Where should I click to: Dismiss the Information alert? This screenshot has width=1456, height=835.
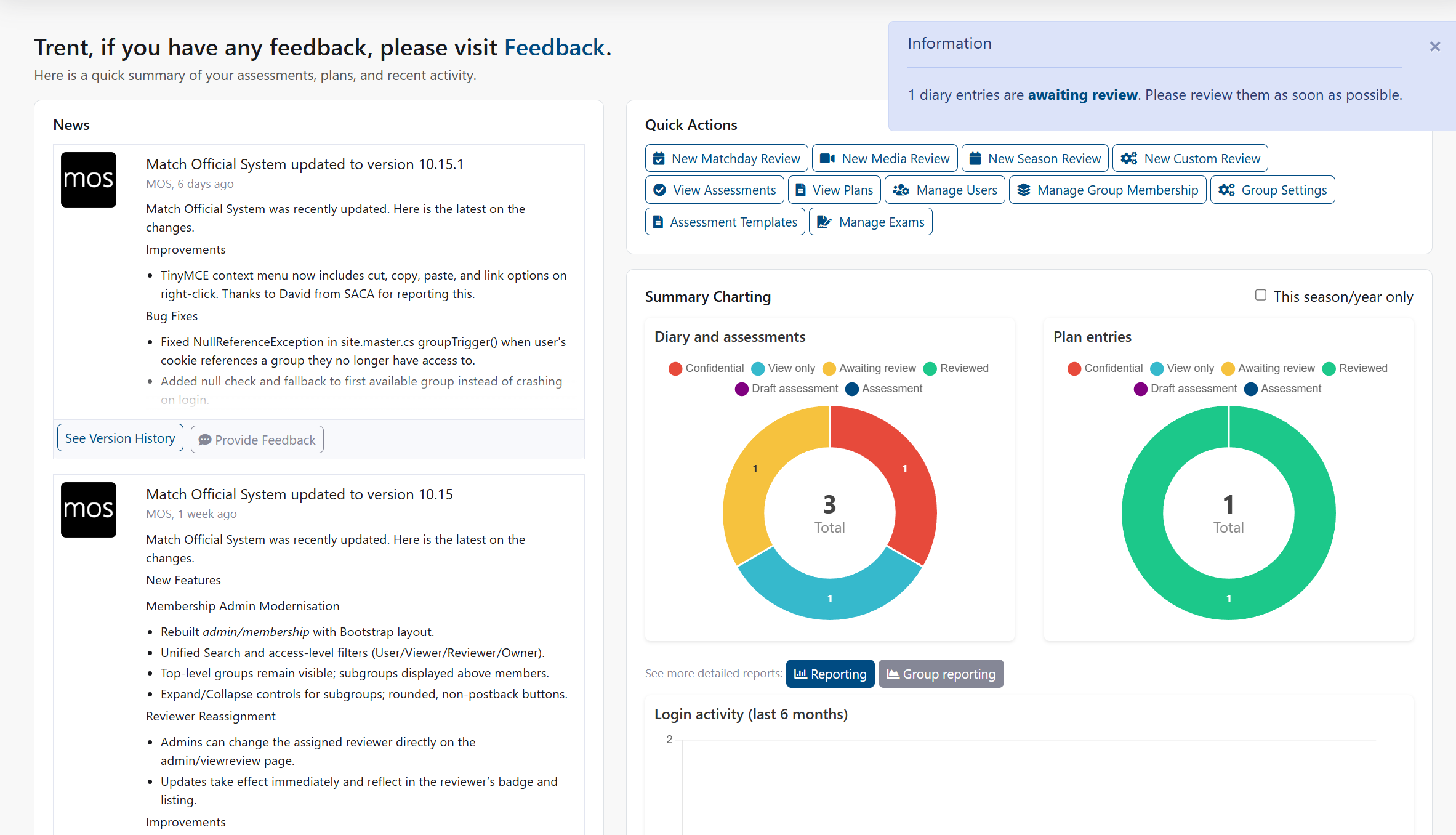tap(1435, 47)
